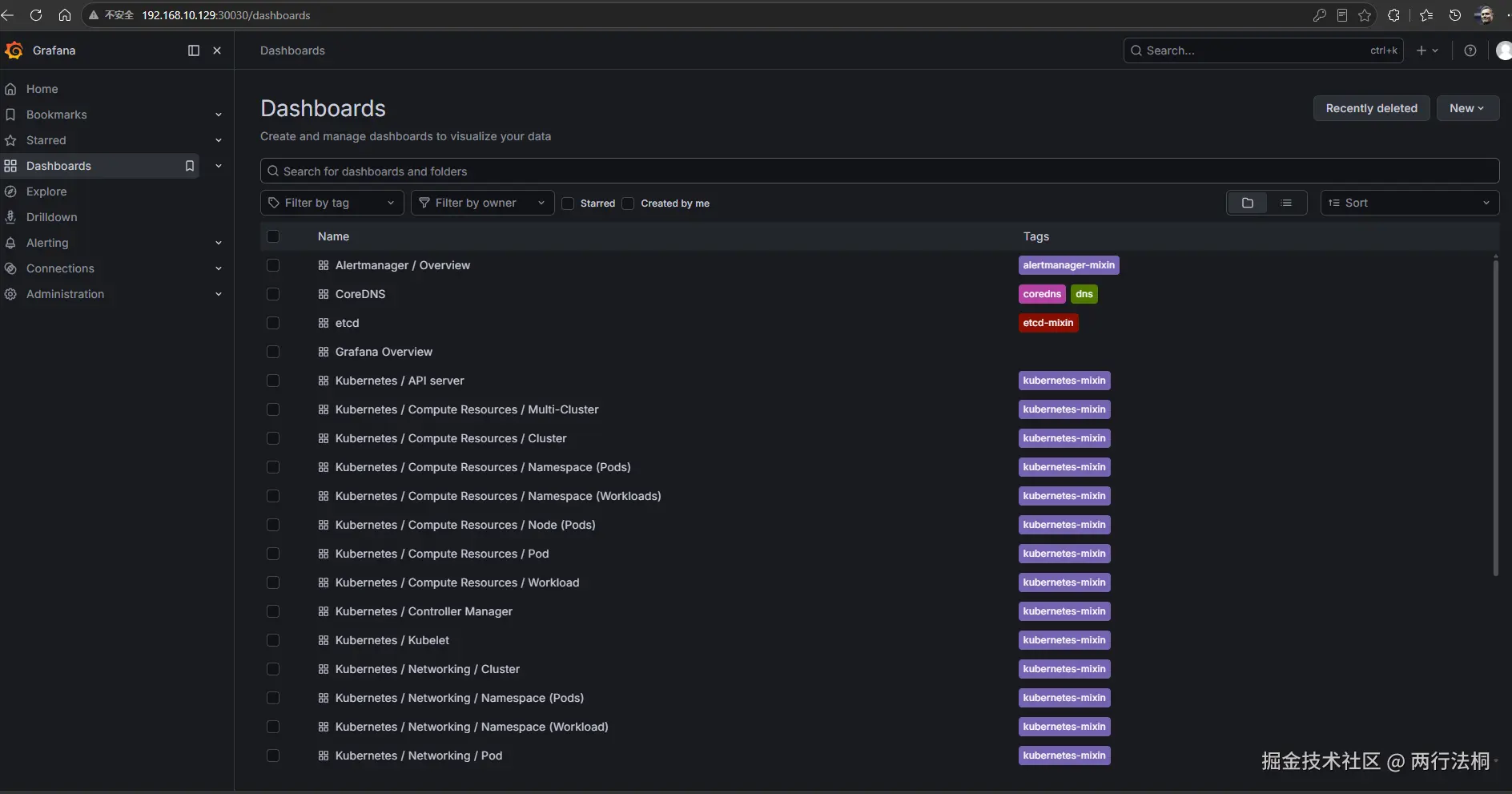Image resolution: width=1512 pixels, height=794 pixels.
Task: Open the user profile avatar
Action: pyautogui.click(x=1504, y=50)
